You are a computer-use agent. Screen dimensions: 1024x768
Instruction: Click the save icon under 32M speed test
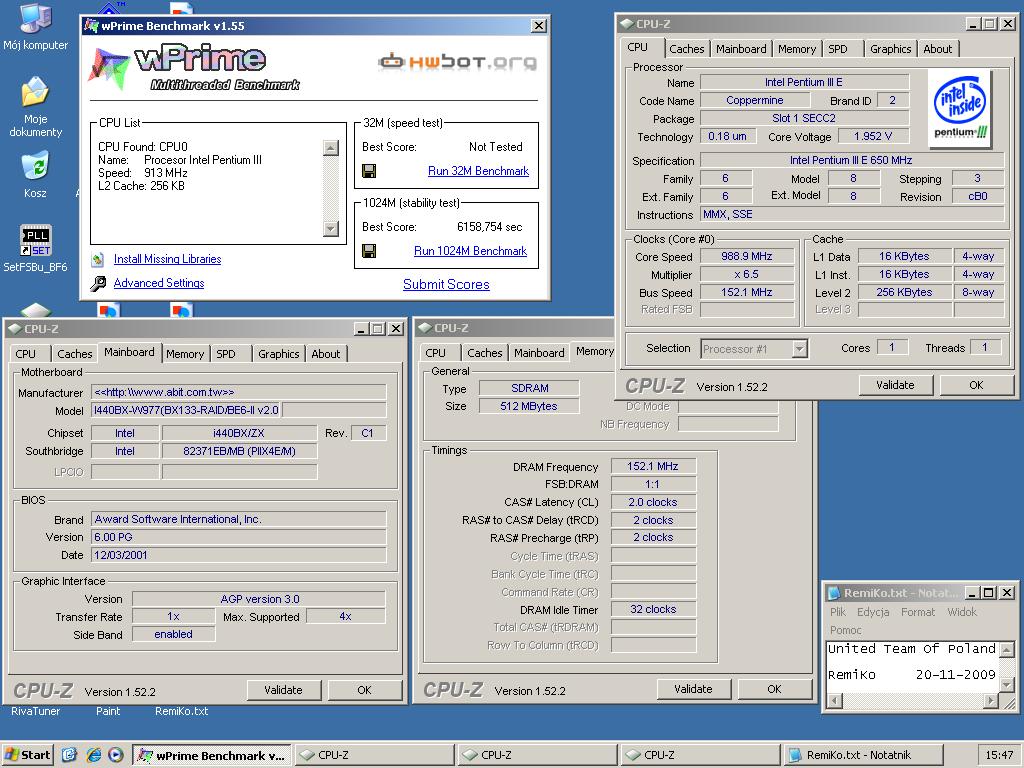(369, 171)
